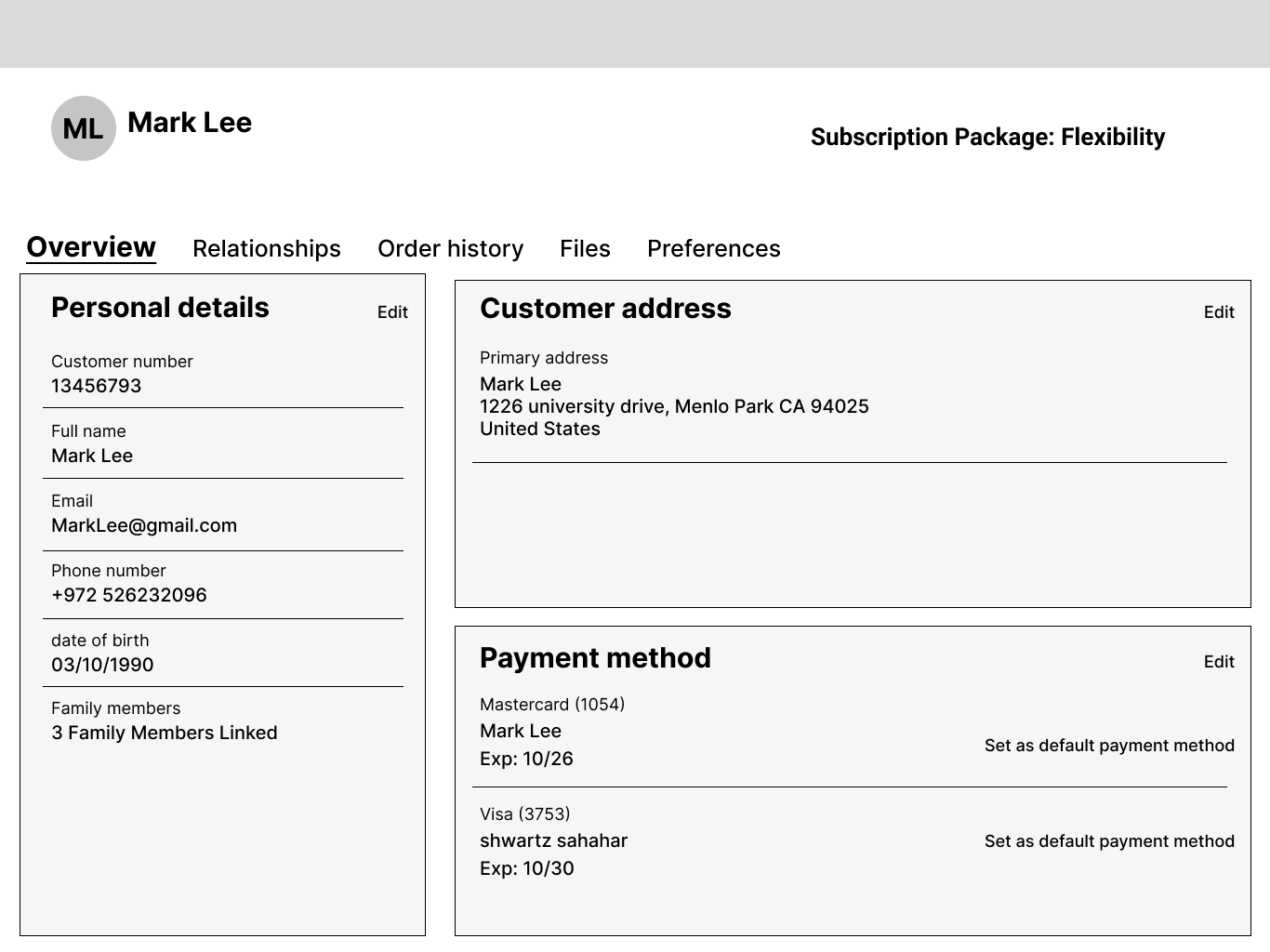Click Mark Lee cardholder under Mastercard
This screenshot has width=1270, height=952.
[x=521, y=731]
